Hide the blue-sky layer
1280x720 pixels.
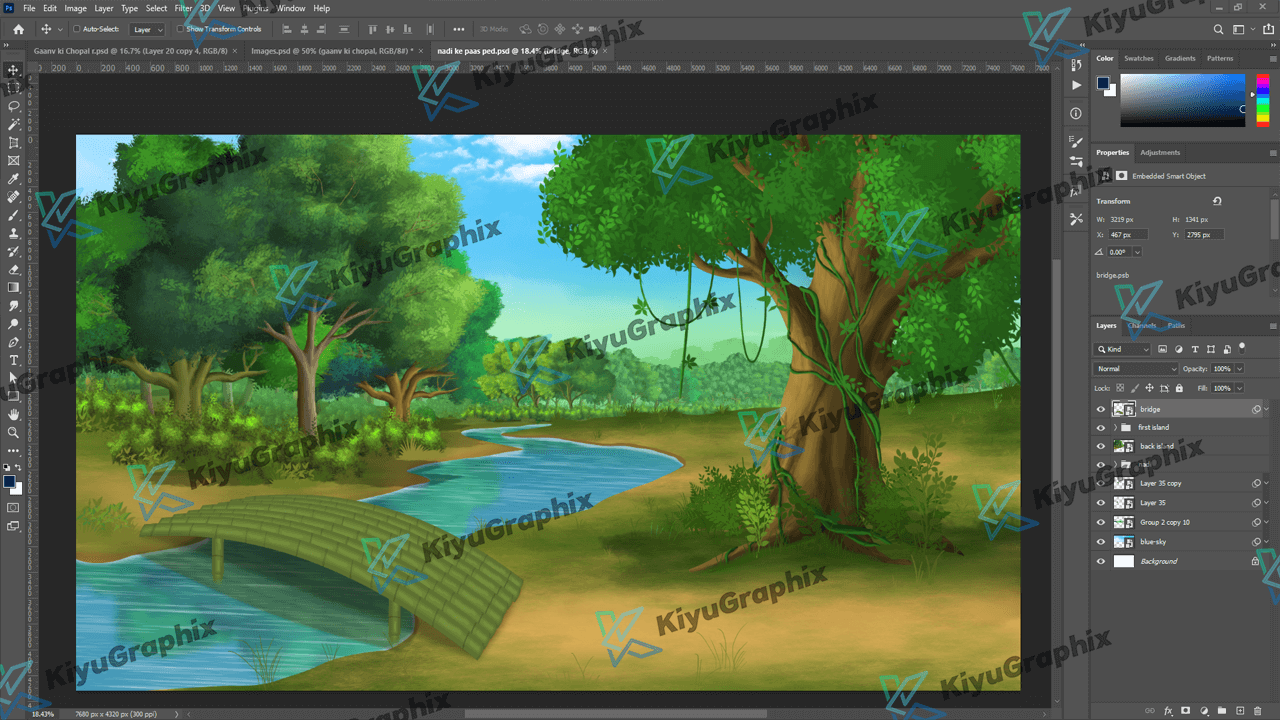tap(1101, 542)
